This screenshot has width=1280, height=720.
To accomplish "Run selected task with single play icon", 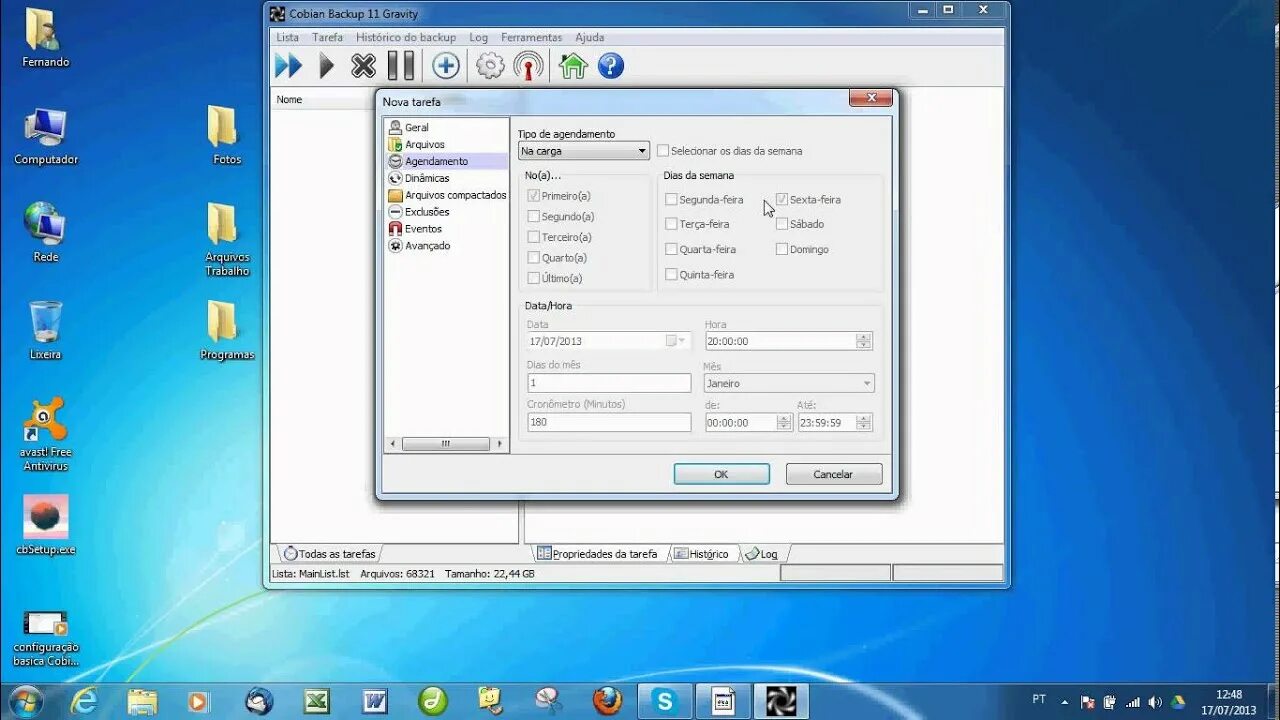I will [x=326, y=66].
